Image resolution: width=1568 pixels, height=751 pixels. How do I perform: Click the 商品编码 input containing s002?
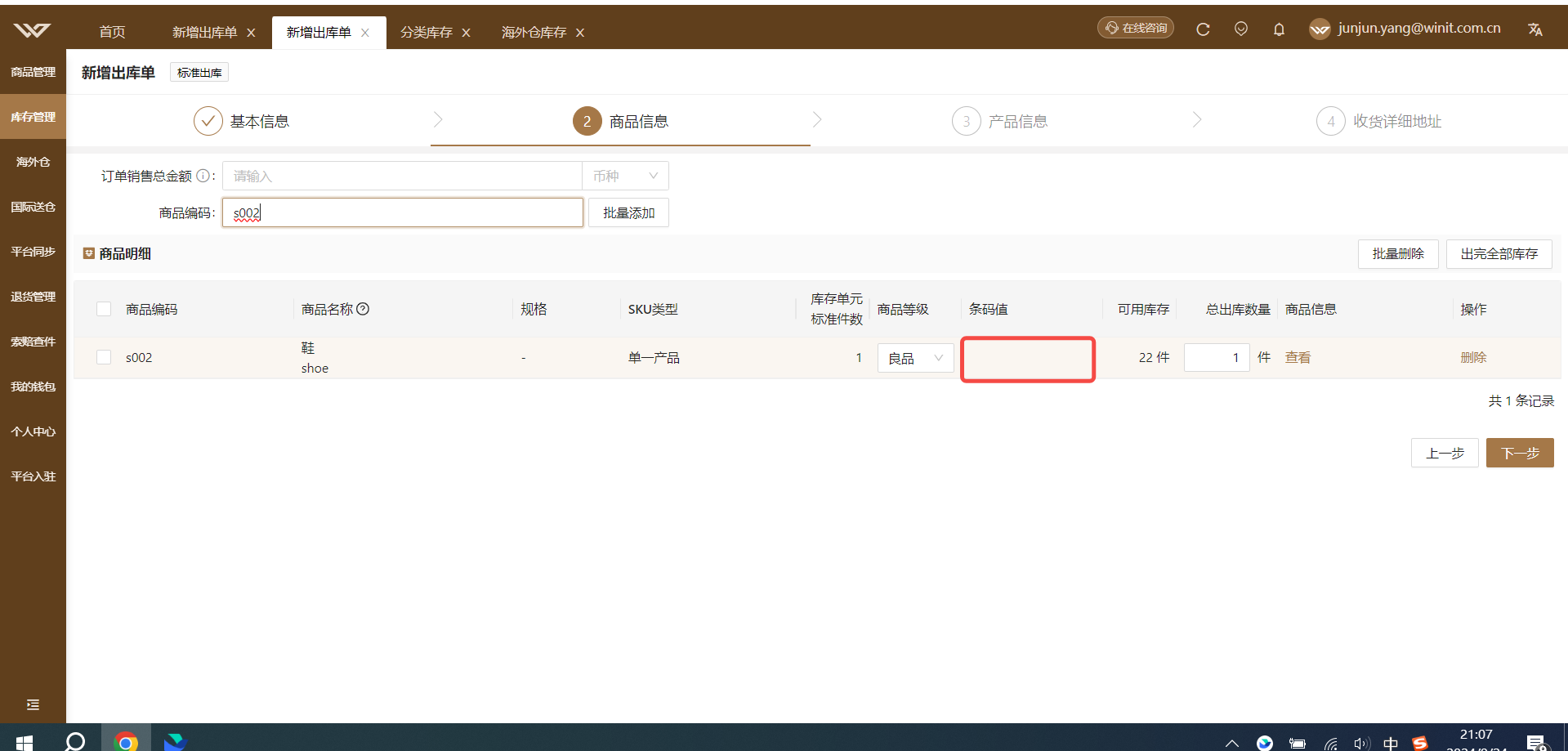pyautogui.click(x=403, y=212)
